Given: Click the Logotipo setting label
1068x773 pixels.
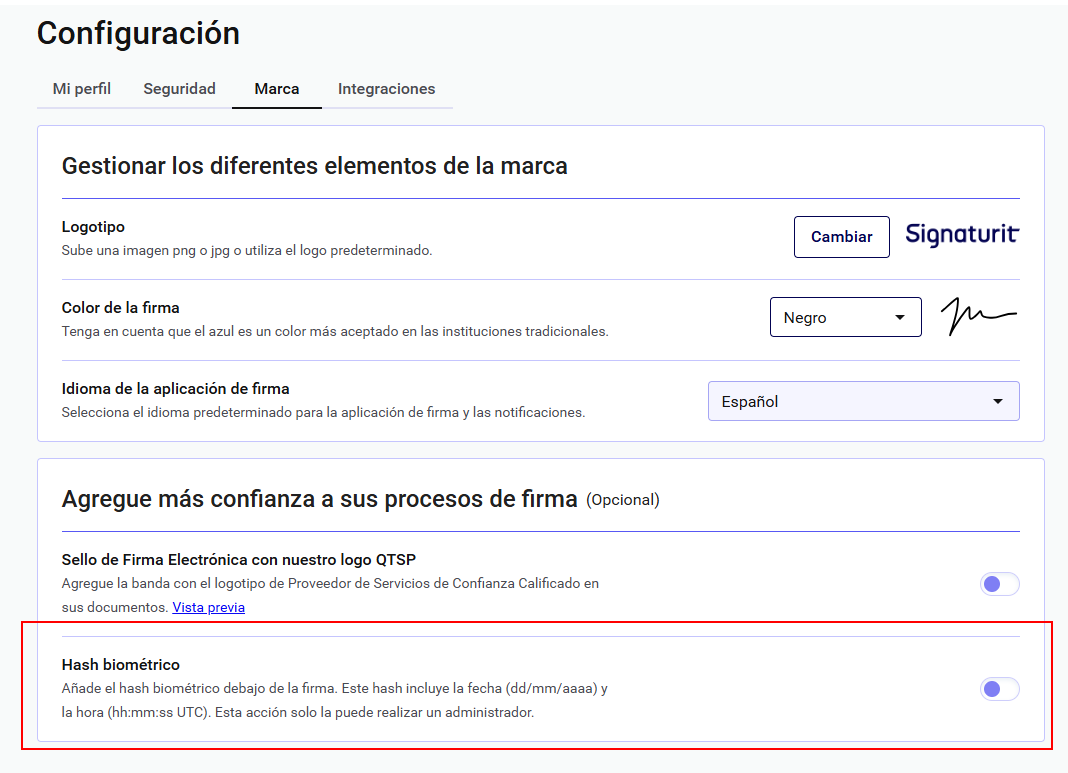Looking at the screenshot, I should [93, 227].
